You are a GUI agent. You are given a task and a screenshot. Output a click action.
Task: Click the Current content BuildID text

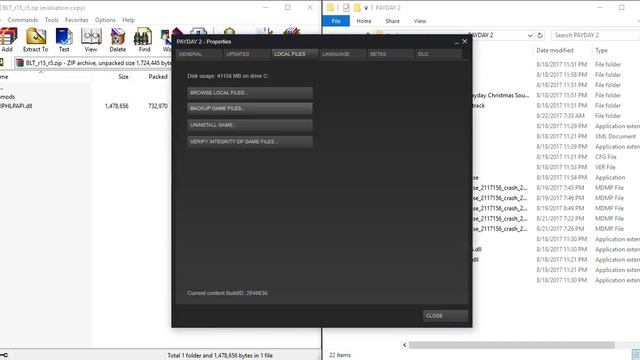[227, 293]
